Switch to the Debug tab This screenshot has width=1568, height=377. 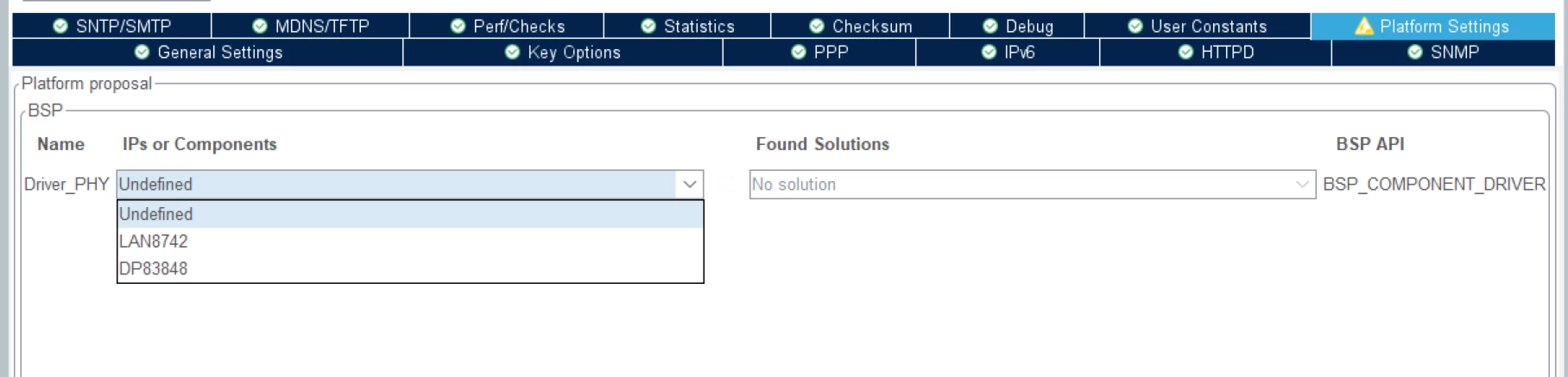[x=1017, y=26]
